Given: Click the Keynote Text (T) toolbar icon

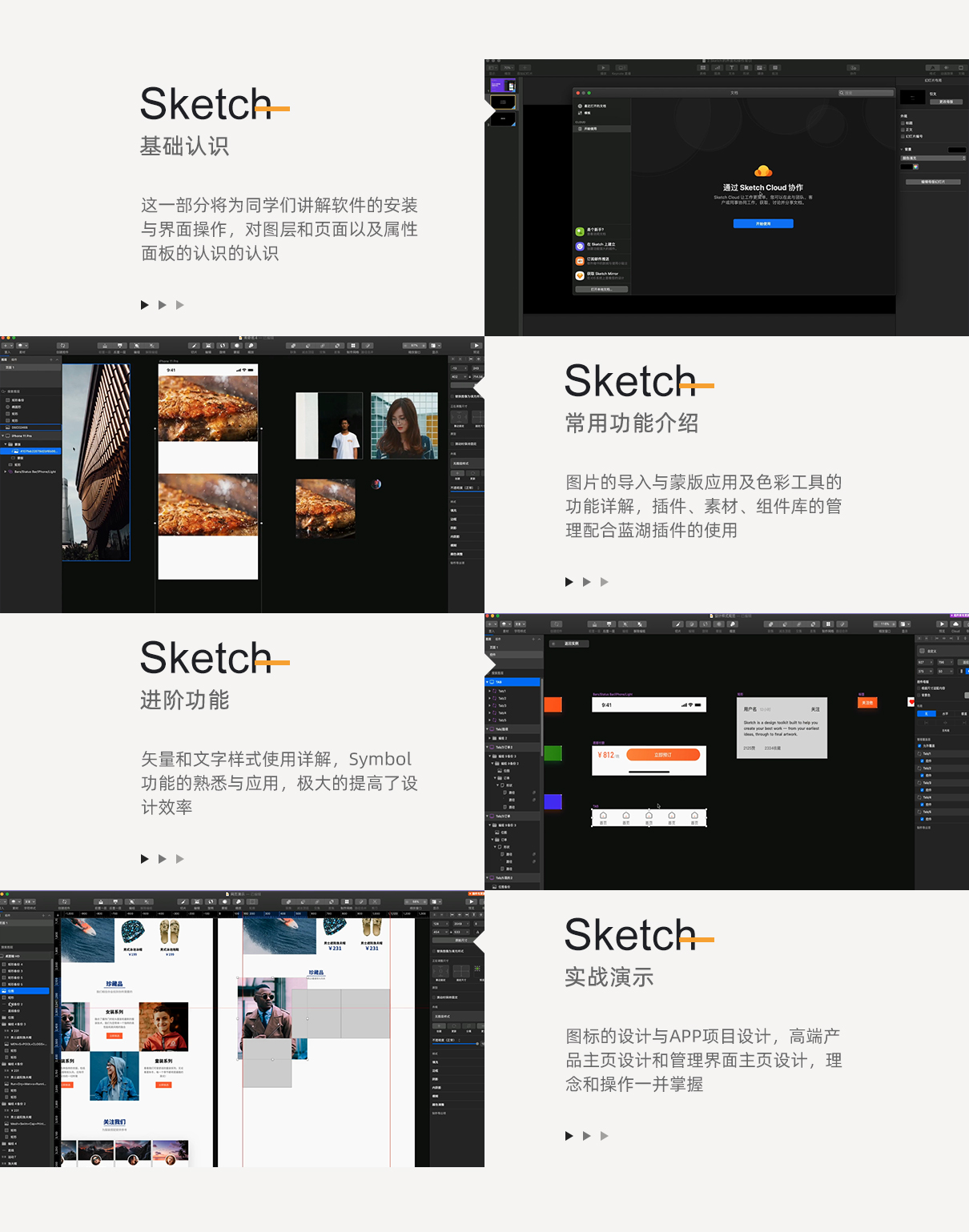Looking at the screenshot, I should pos(731,67).
